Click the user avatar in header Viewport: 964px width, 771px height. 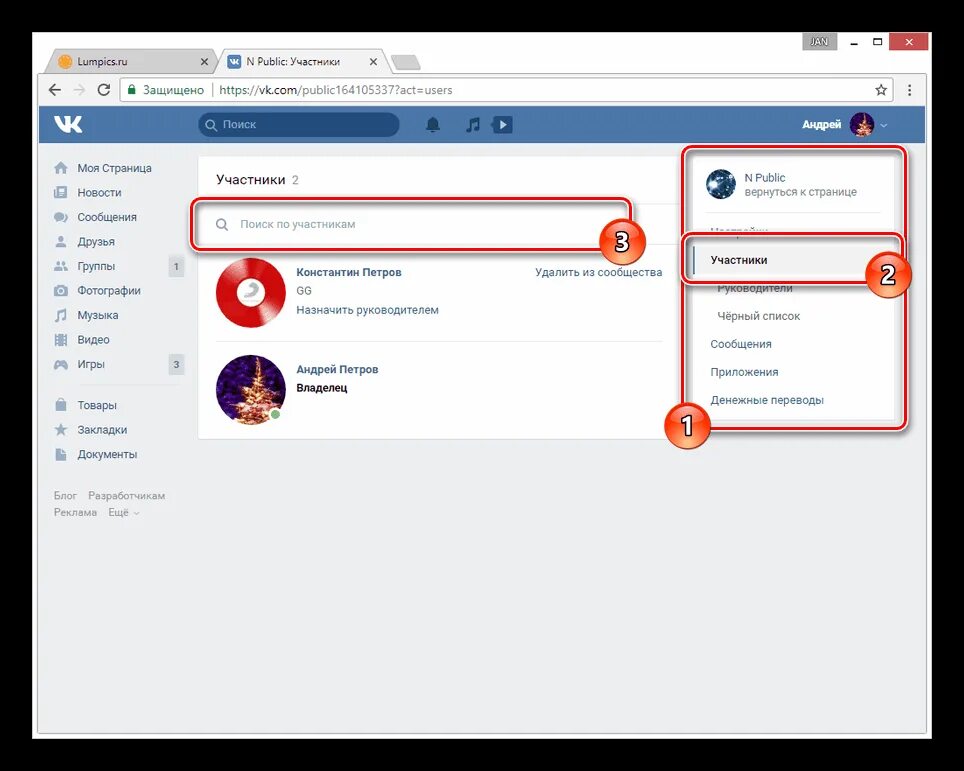coord(862,125)
